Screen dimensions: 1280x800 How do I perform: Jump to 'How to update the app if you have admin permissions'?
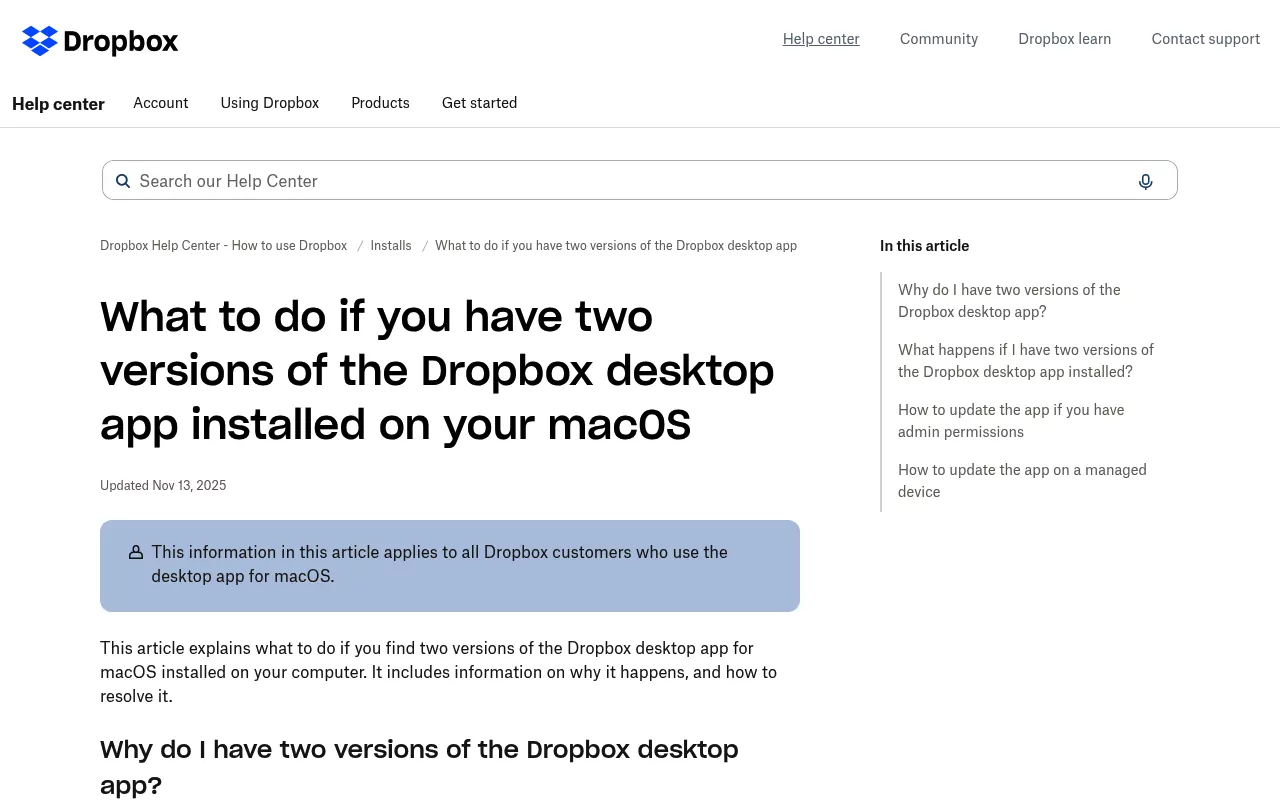point(1011,421)
